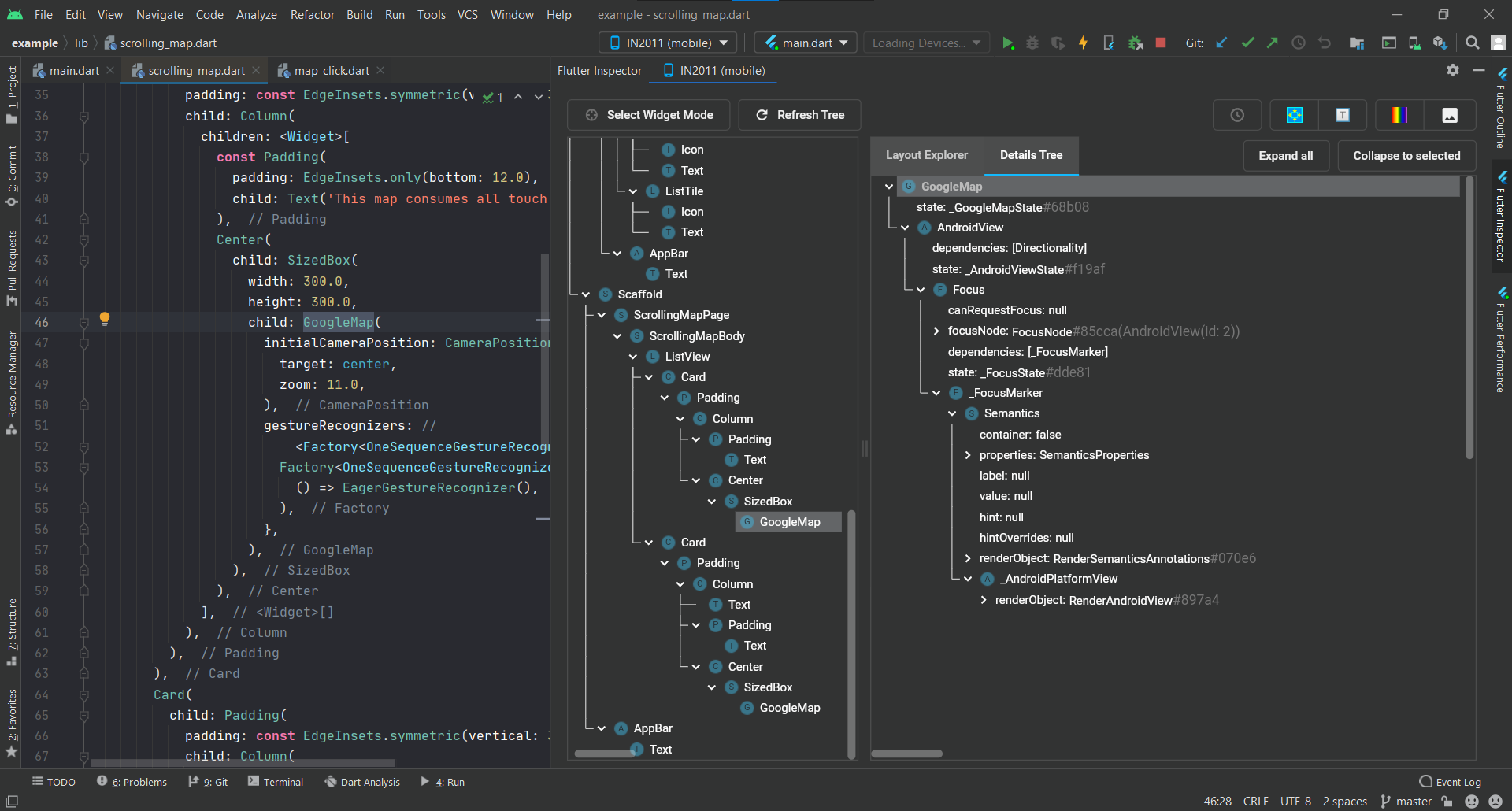1512x811 pixels.
Task: Toggle Invert Oversized Images option
Action: (x=1449, y=115)
